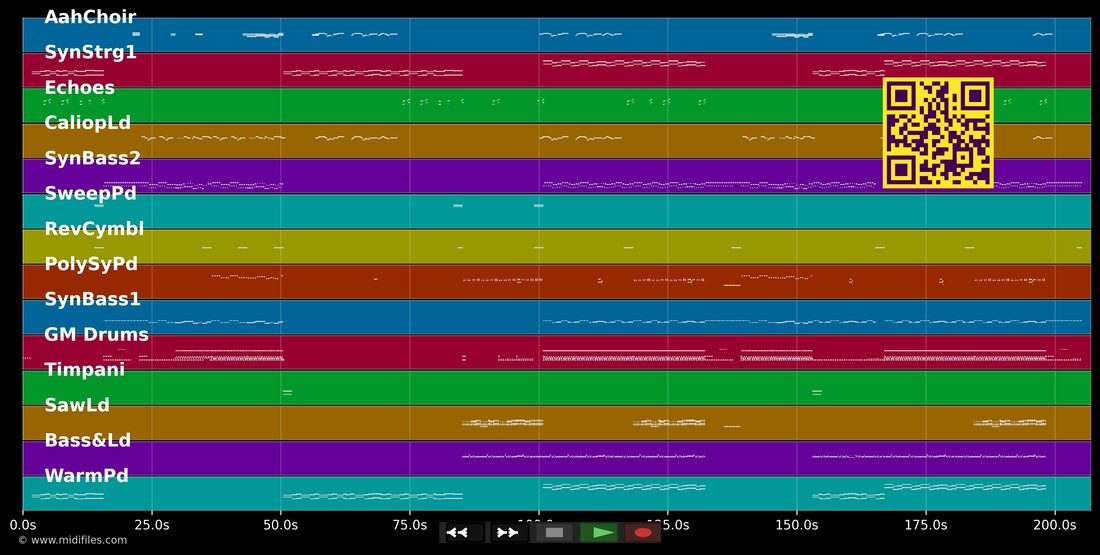
Task: Click the 75.0s time axis label
Action: (410, 524)
